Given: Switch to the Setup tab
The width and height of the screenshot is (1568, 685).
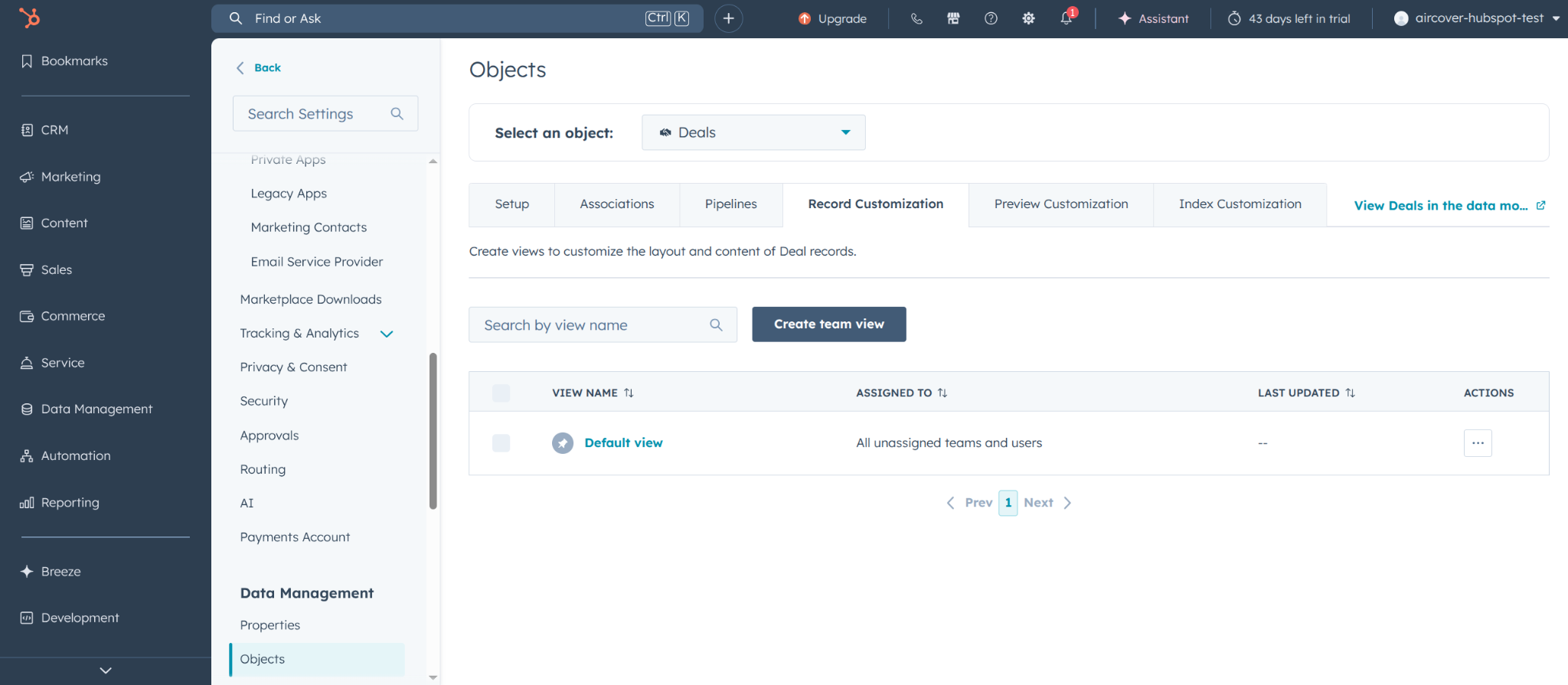Looking at the screenshot, I should (x=512, y=204).
